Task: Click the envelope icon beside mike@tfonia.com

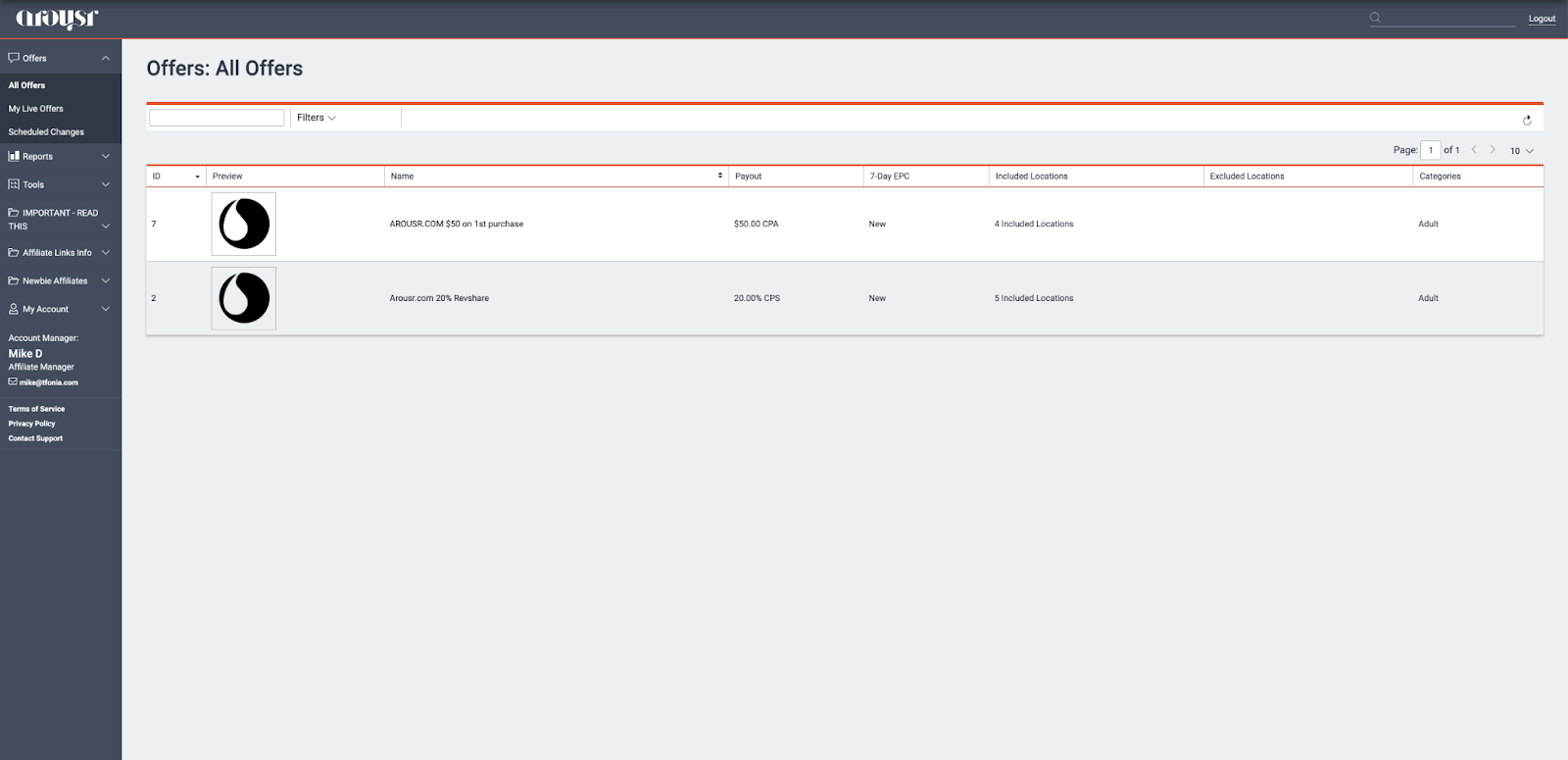Action: pyautogui.click(x=13, y=382)
